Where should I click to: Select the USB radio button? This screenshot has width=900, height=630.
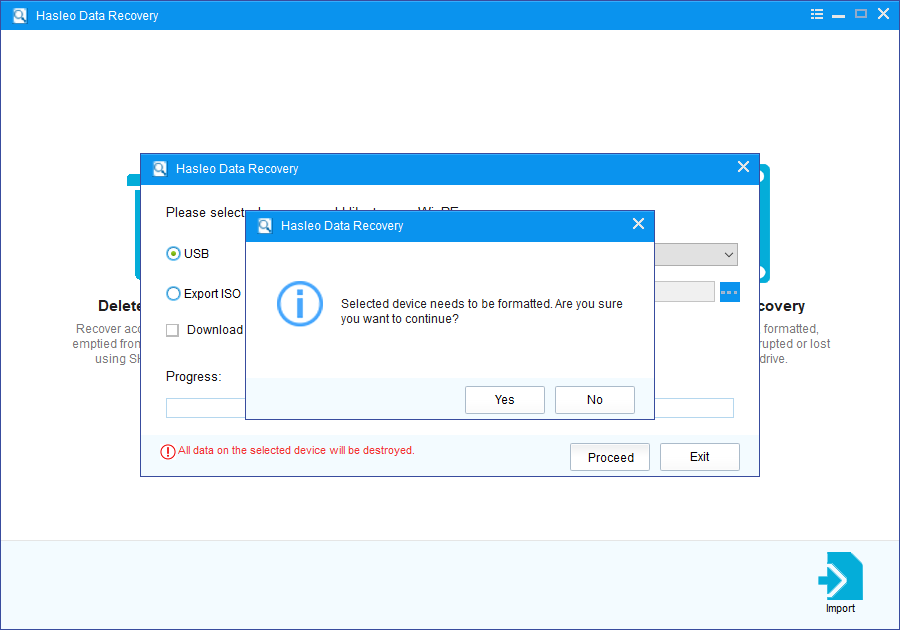click(172, 253)
